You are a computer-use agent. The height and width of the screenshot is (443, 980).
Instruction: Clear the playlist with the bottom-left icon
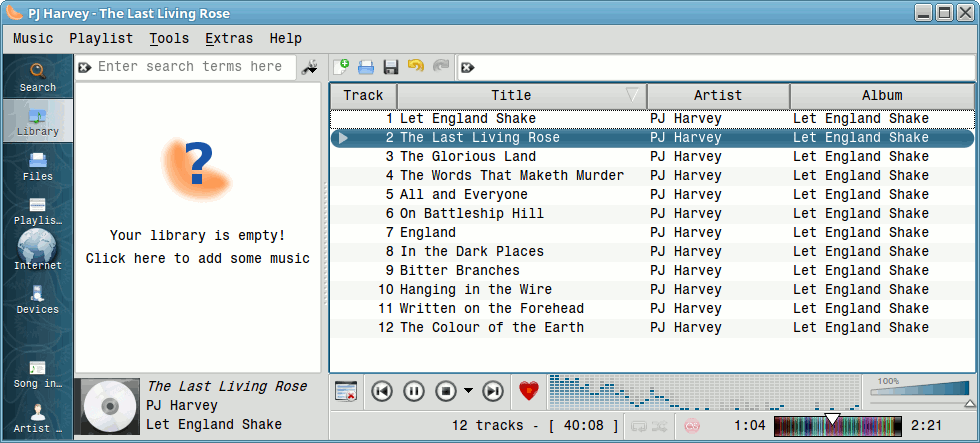[x=346, y=391]
